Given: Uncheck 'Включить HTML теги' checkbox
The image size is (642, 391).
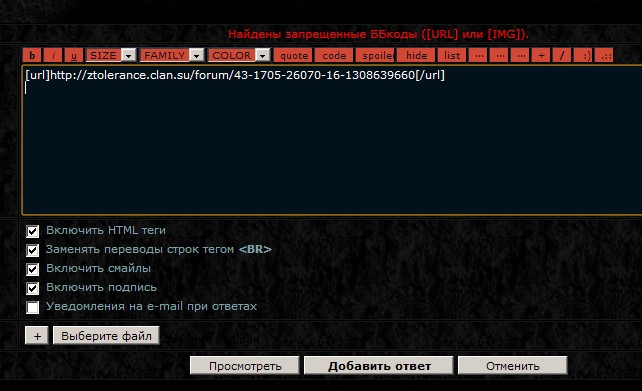Looking at the screenshot, I should coord(32,231).
